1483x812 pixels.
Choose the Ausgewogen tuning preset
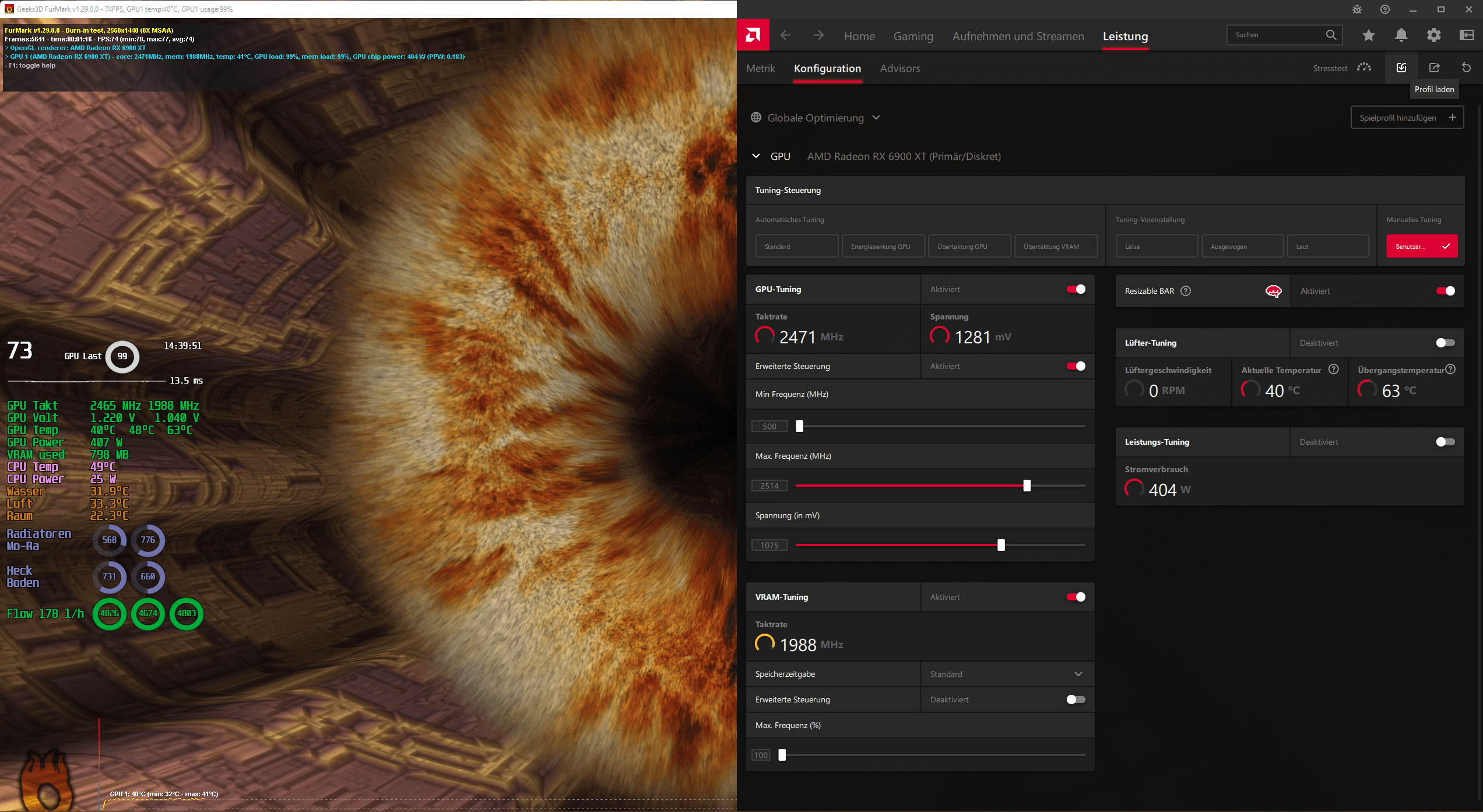pyautogui.click(x=1242, y=247)
